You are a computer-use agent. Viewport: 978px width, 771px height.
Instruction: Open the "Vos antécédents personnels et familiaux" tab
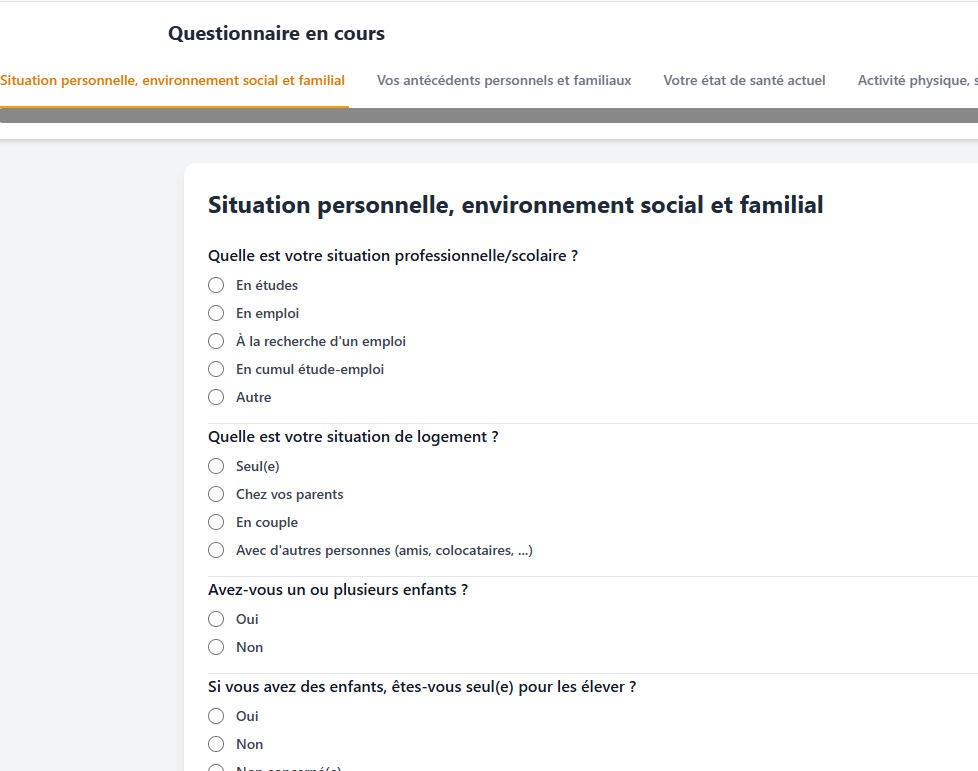tap(504, 80)
